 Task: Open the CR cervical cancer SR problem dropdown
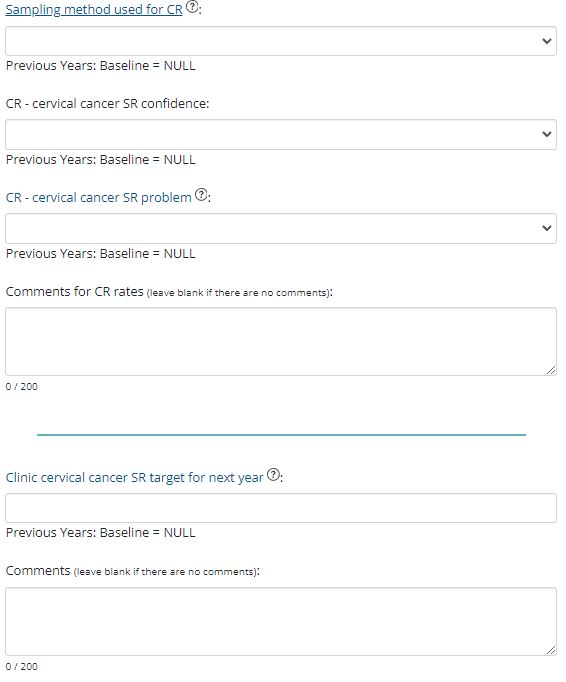[x=281, y=228]
